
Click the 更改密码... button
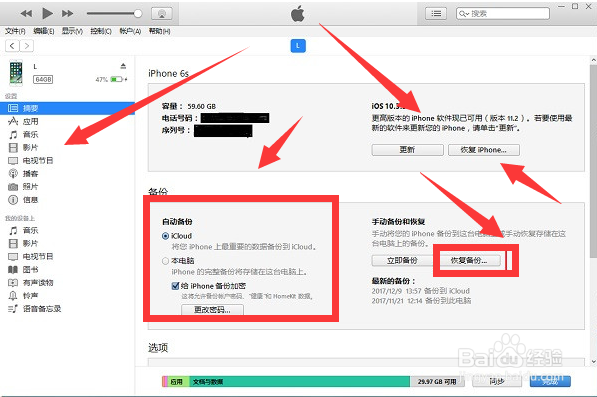[212, 310]
